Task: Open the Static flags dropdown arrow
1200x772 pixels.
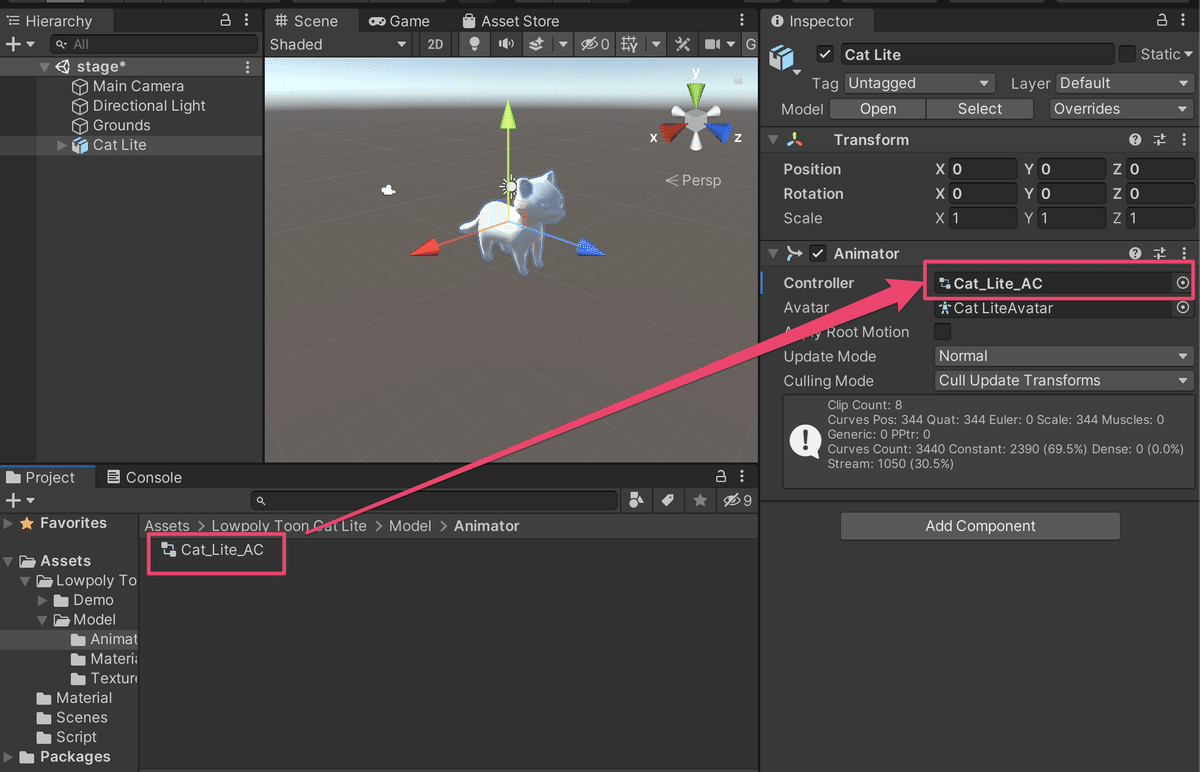Action: click(1189, 54)
